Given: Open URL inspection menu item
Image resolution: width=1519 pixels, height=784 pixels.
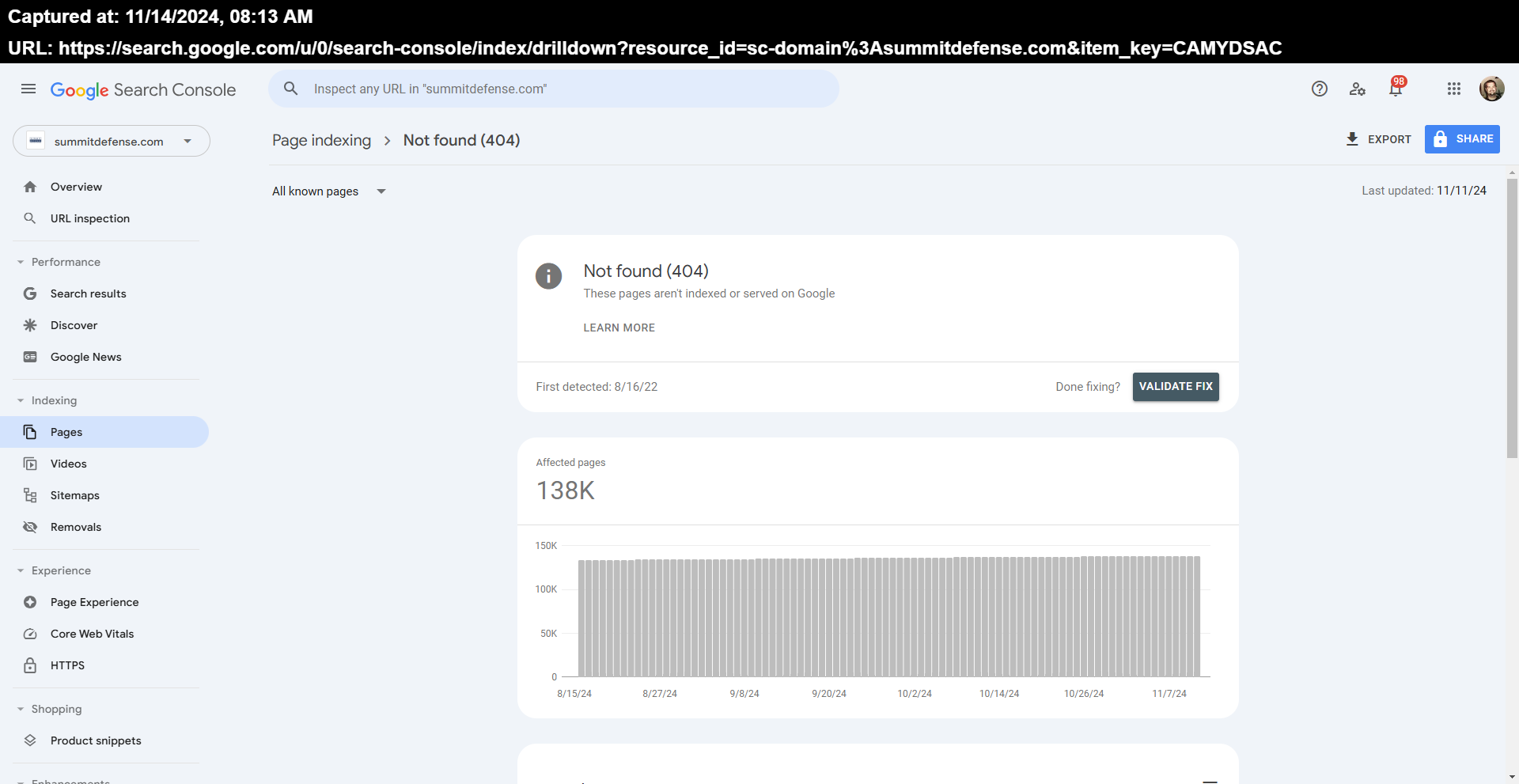Looking at the screenshot, I should 104,218.
